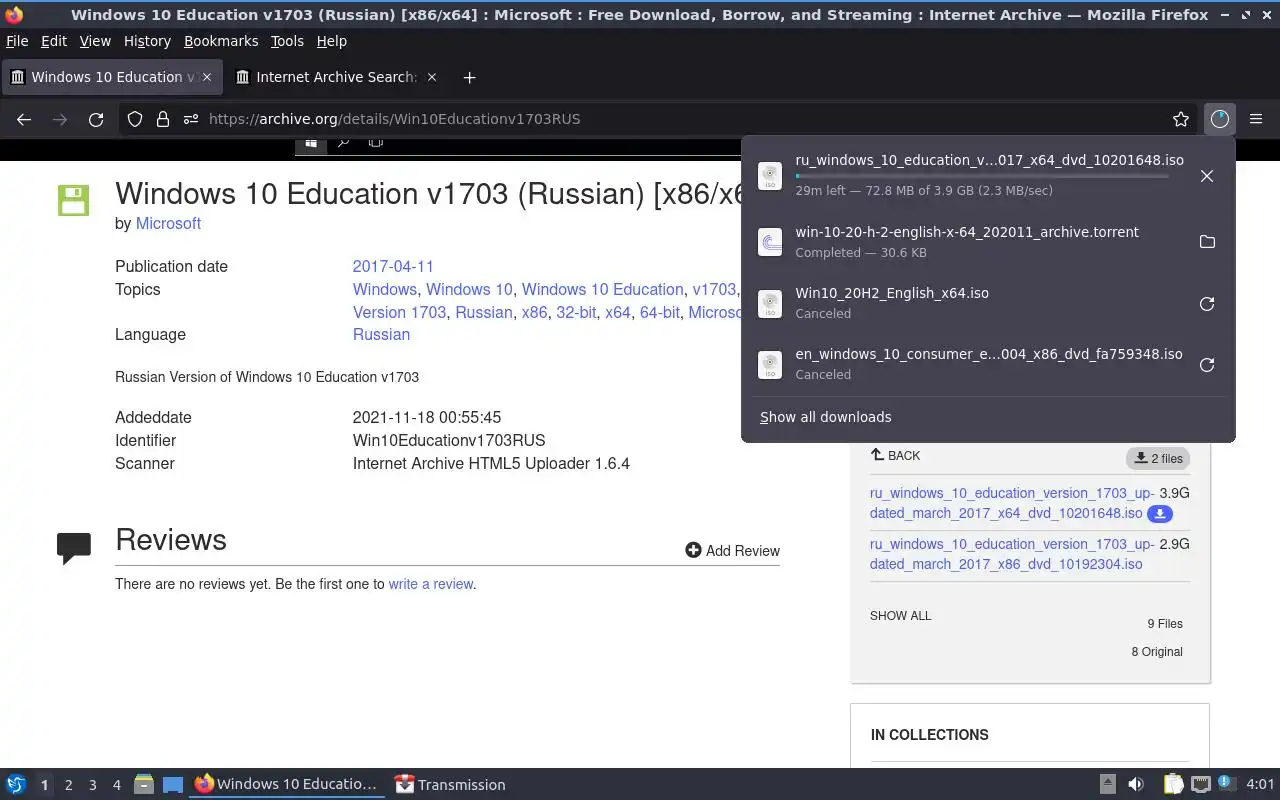Switch to workspace 4 in taskbar
Image resolution: width=1280 pixels, height=800 pixels.
[116, 785]
